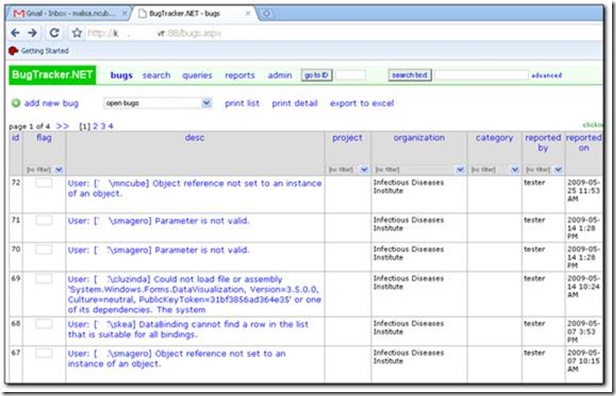Viewport: 616px width, 396px height.
Task: Sort by the reported by column header
Action: click(543, 143)
